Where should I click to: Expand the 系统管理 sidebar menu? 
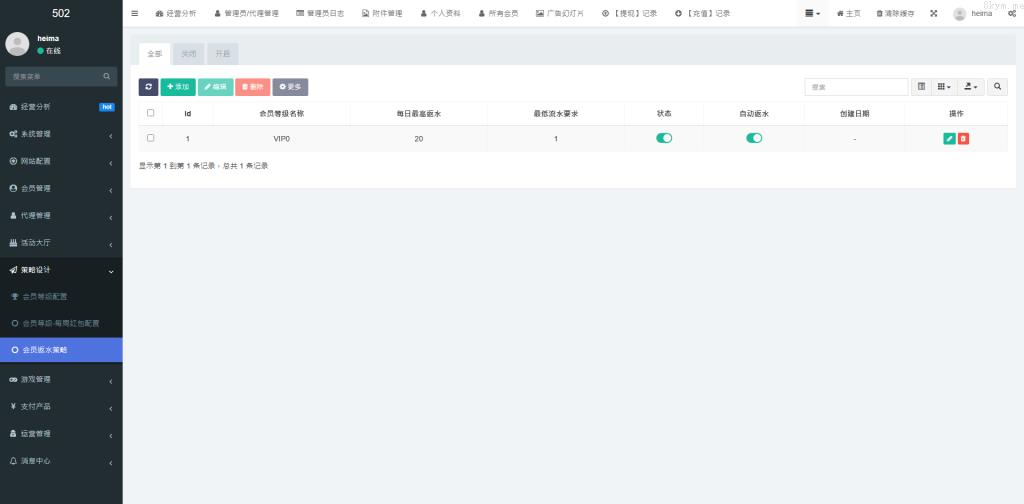point(61,134)
